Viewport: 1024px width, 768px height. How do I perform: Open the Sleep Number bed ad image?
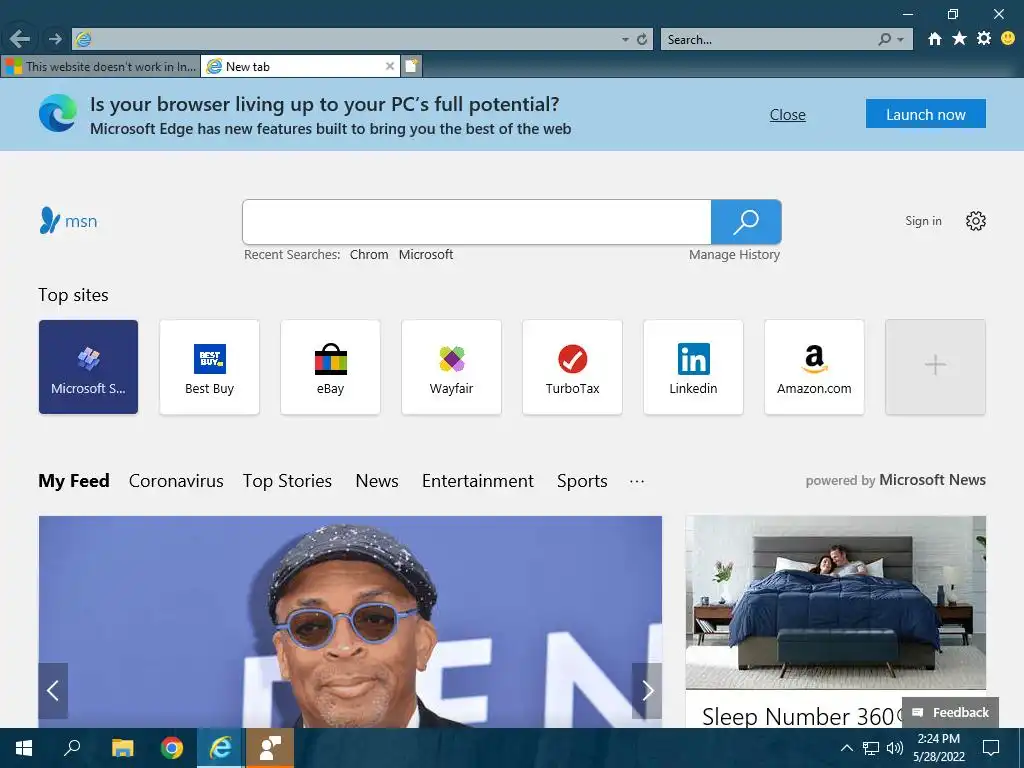tap(835, 602)
